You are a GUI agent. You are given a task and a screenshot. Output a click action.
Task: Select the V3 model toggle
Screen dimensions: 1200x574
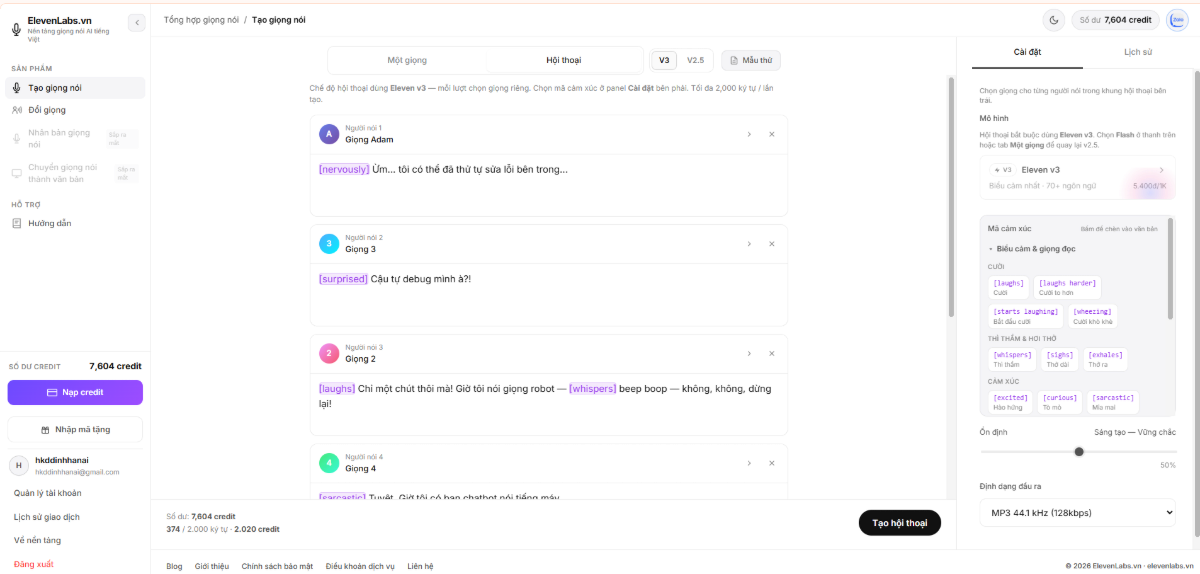coord(664,60)
